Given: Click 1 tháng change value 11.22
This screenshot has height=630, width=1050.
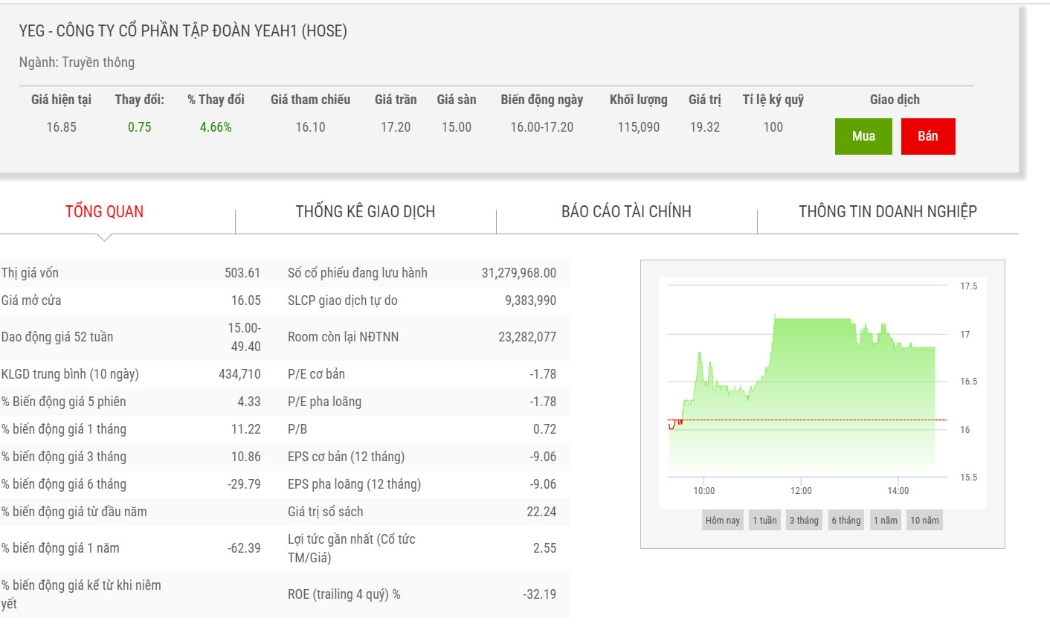Looking at the screenshot, I should click(x=246, y=429).
